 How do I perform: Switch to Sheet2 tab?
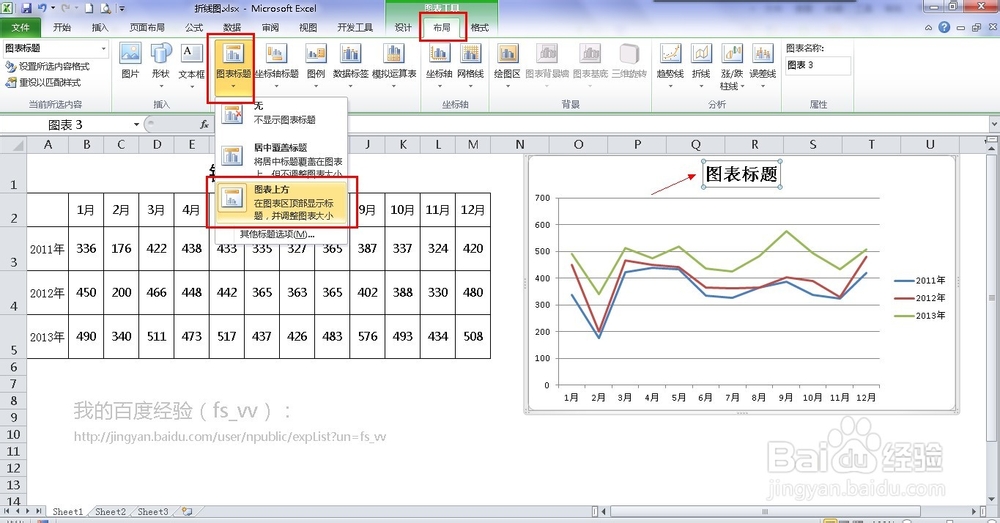(x=110, y=512)
